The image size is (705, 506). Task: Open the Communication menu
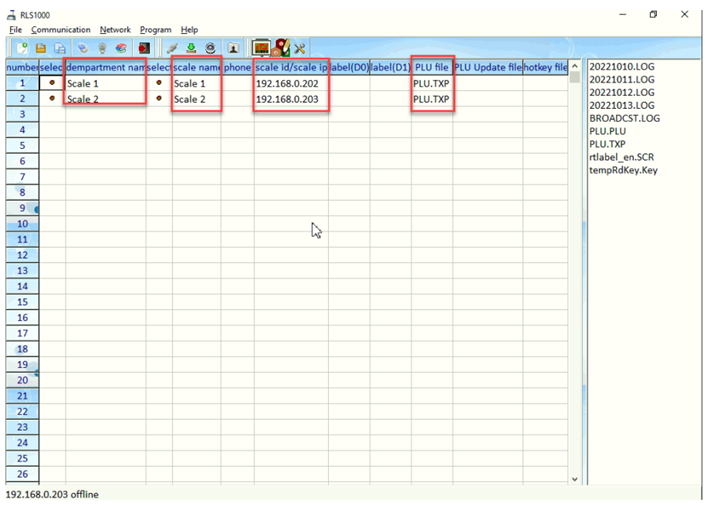[x=60, y=30]
